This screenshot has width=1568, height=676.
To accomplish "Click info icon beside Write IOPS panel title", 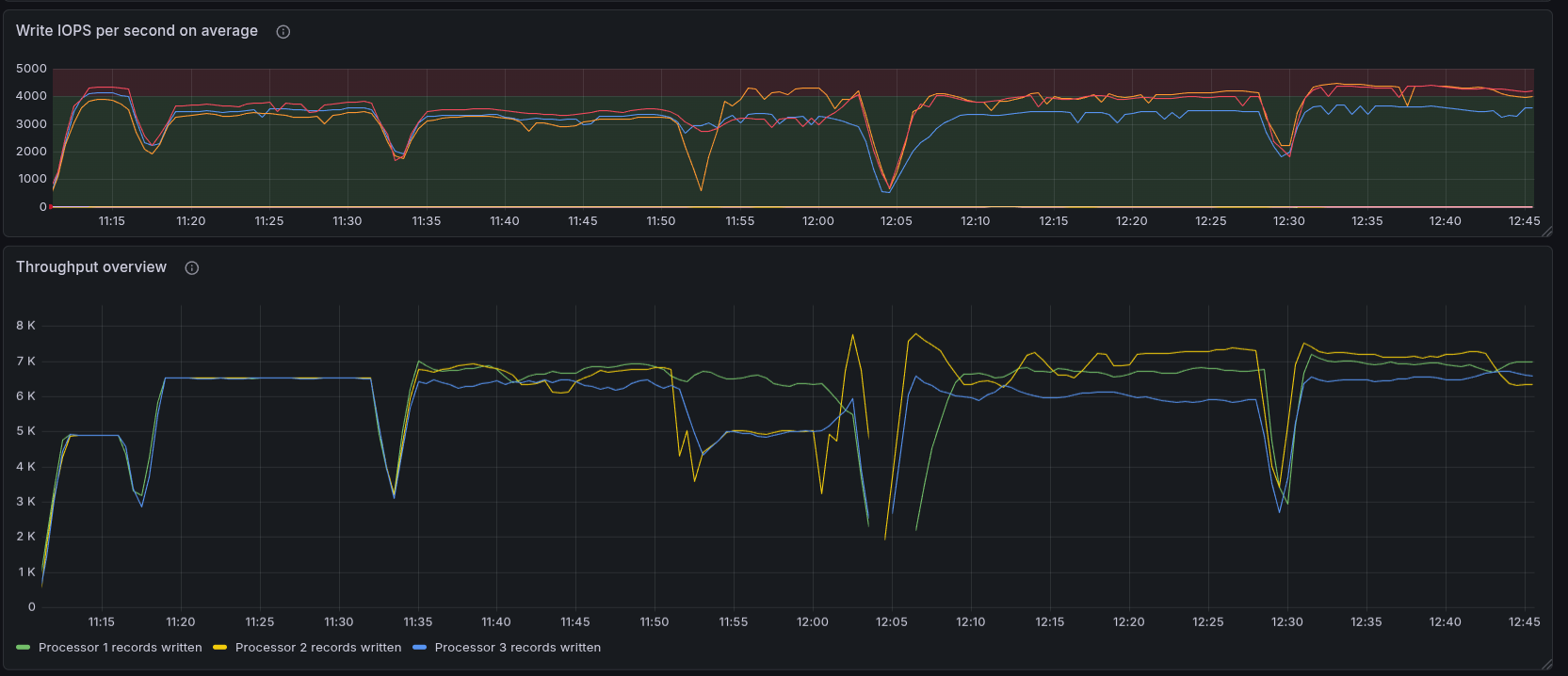I will 283,32.
